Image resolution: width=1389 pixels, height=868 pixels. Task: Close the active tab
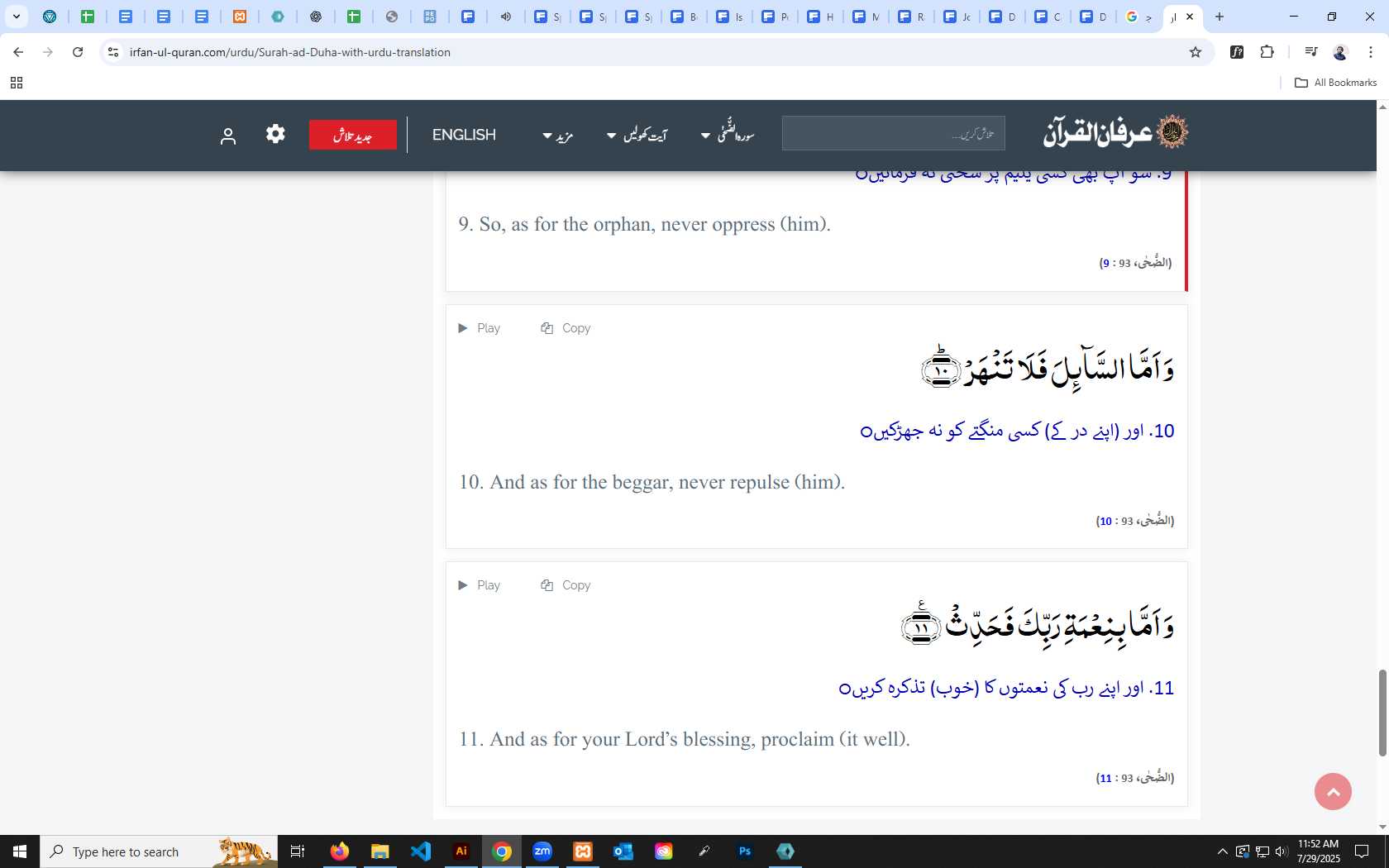(x=1190, y=17)
